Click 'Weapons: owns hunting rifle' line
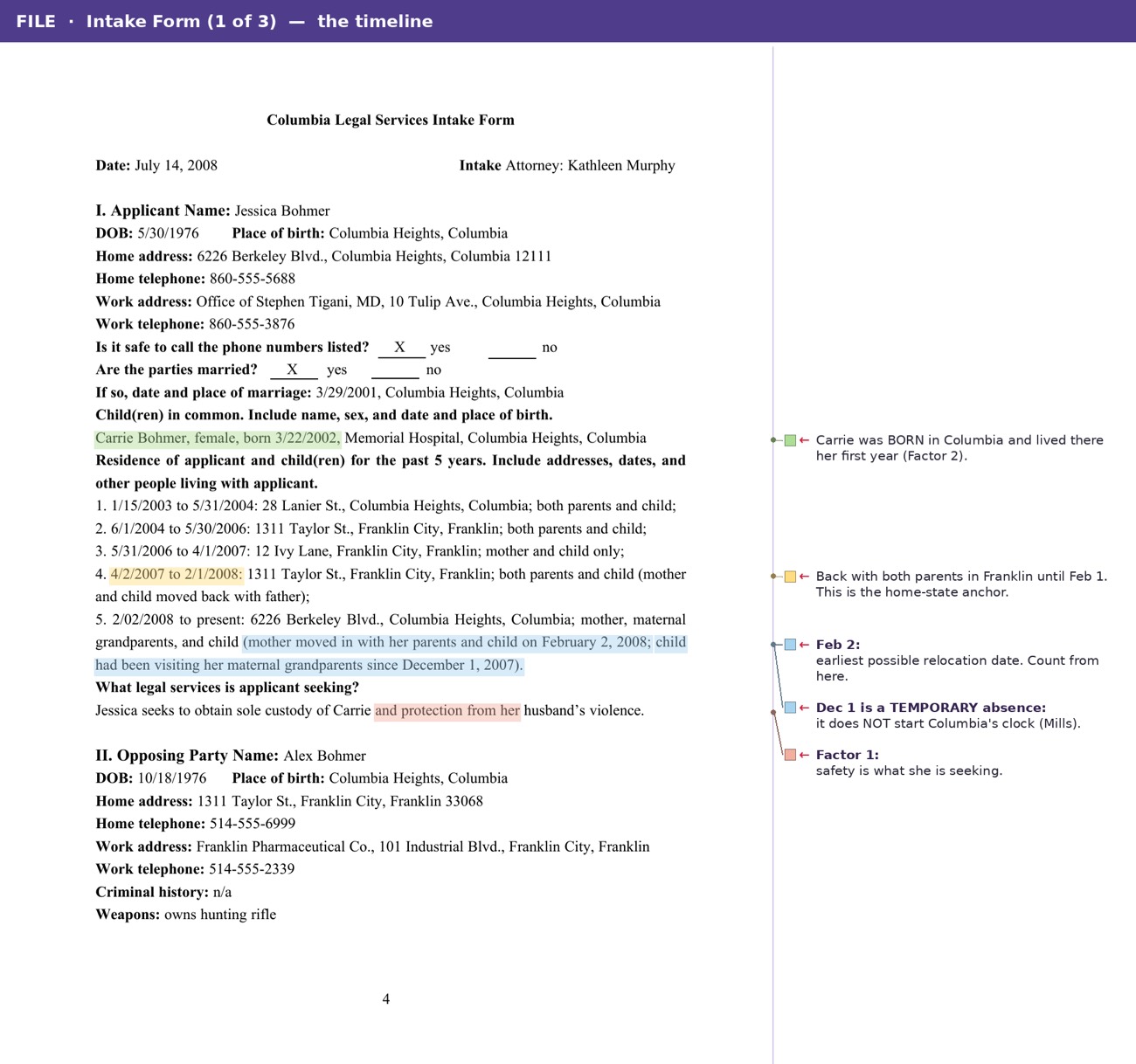This screenshot has width=1136, height=1064. 185,915
